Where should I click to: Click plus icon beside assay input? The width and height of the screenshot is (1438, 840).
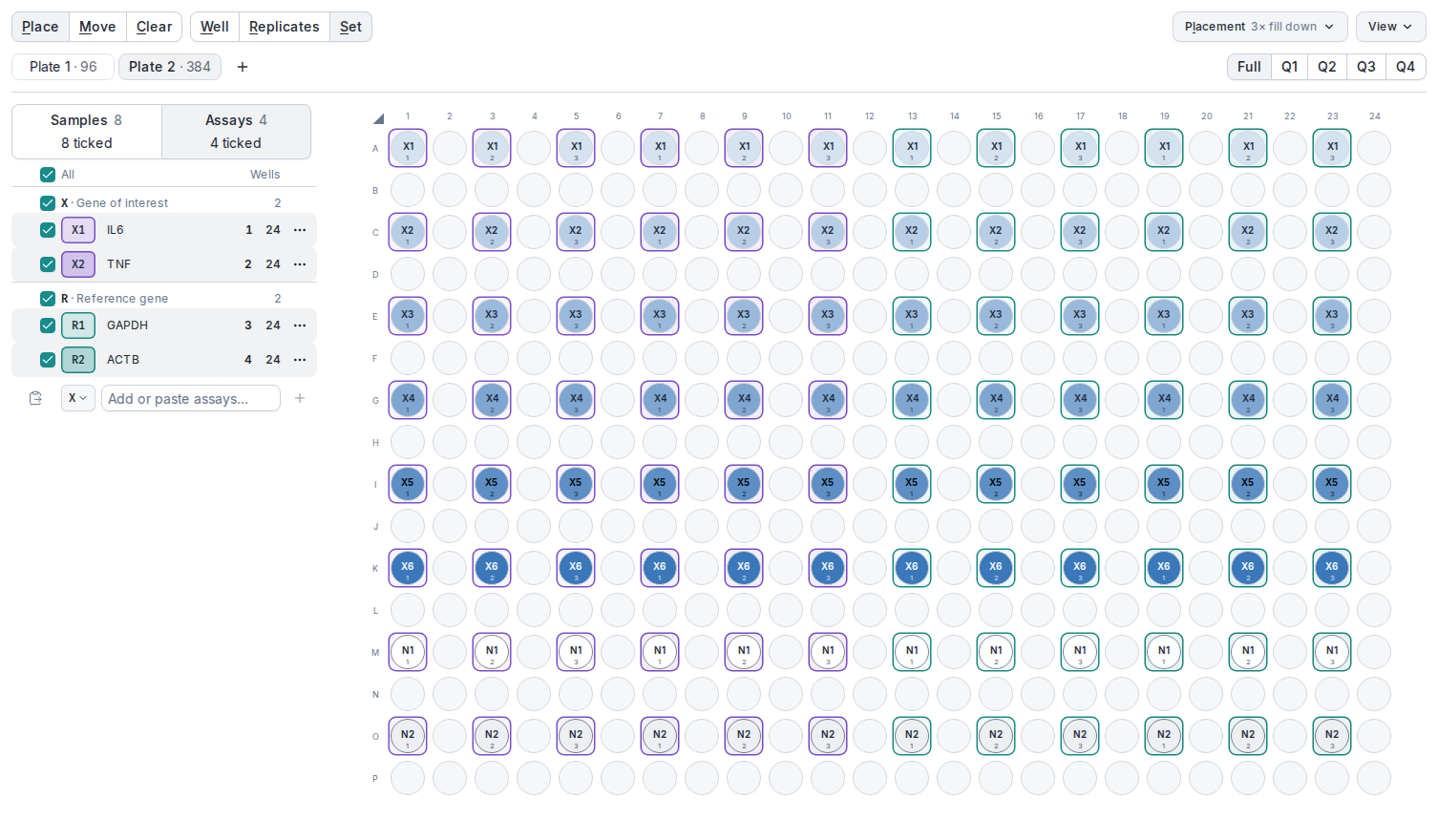pyautogui.click(x=300, y=398)
